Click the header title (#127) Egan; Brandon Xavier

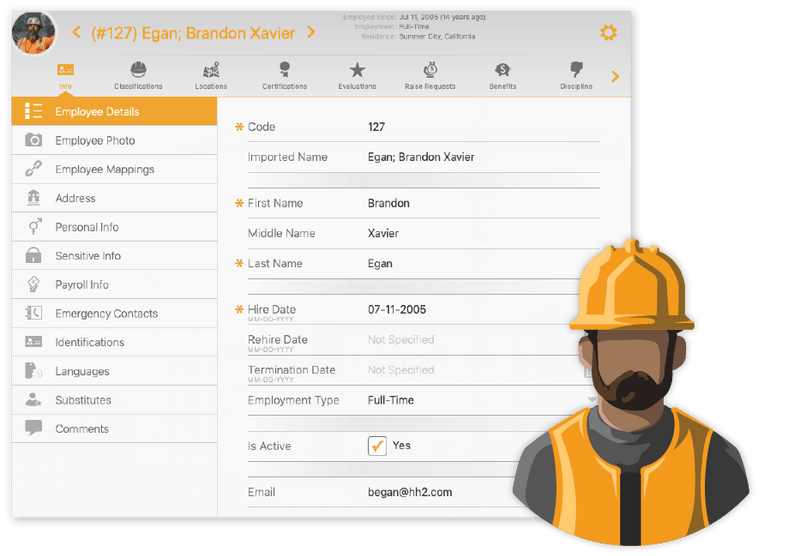[x=193, y=33]
